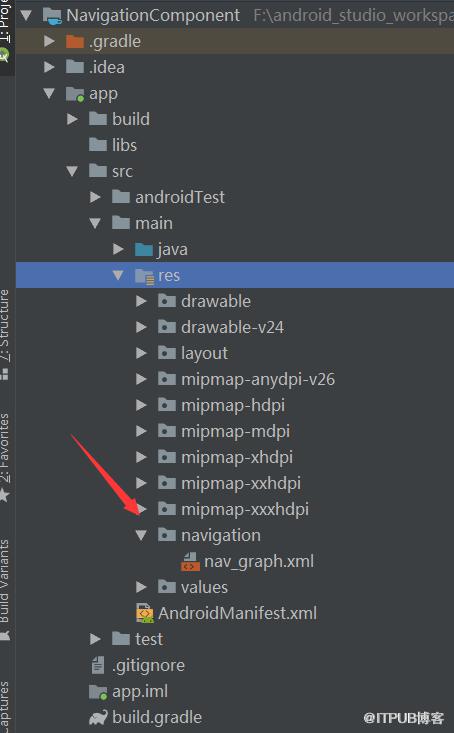Open the 2: Favorites tool window tab

pos(5,449)
